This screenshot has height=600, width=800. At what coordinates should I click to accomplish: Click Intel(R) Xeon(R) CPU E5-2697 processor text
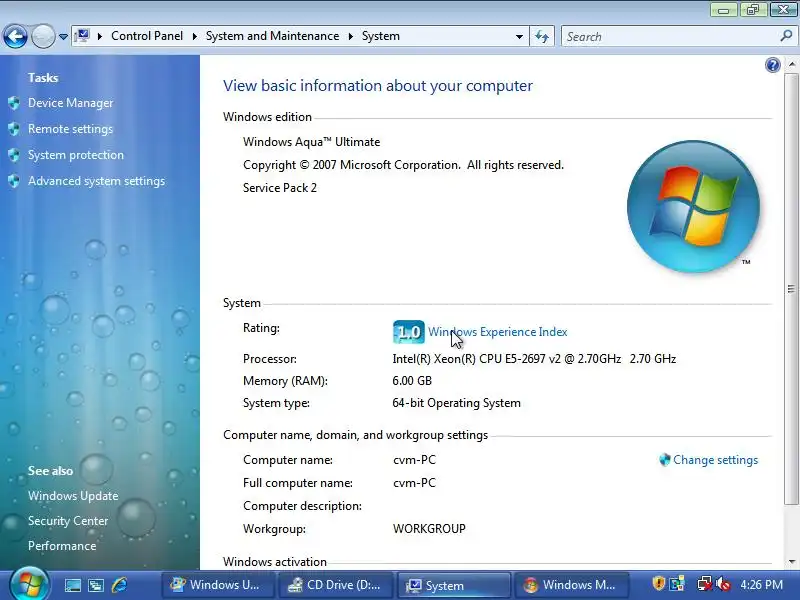coord(534,359)
